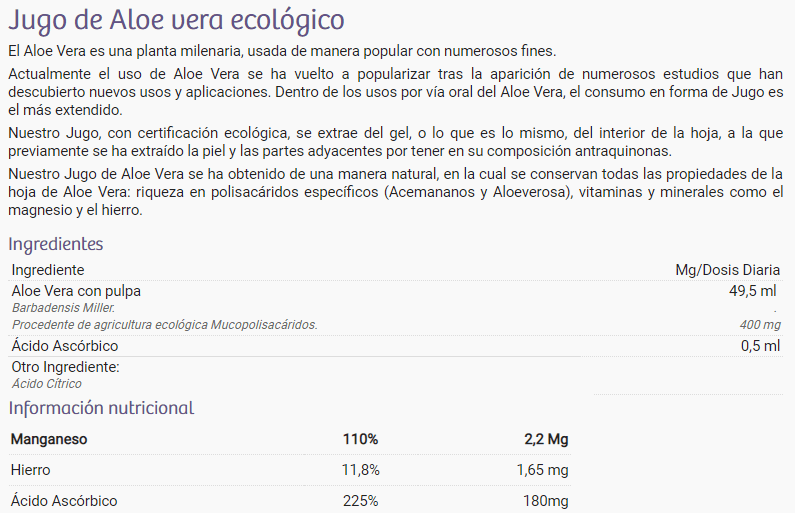
Task: Click the Manganeso nutrition row
Action: 290,439
